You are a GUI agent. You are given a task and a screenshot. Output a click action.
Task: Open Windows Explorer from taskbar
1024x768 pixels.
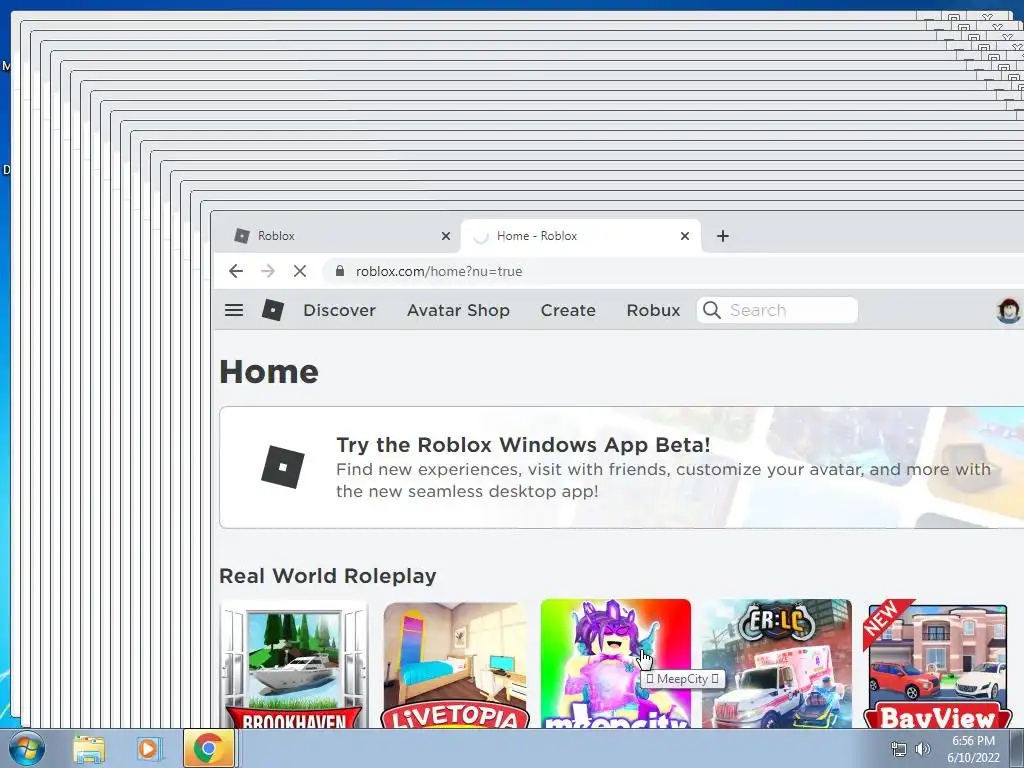click(x=89, y=748)
